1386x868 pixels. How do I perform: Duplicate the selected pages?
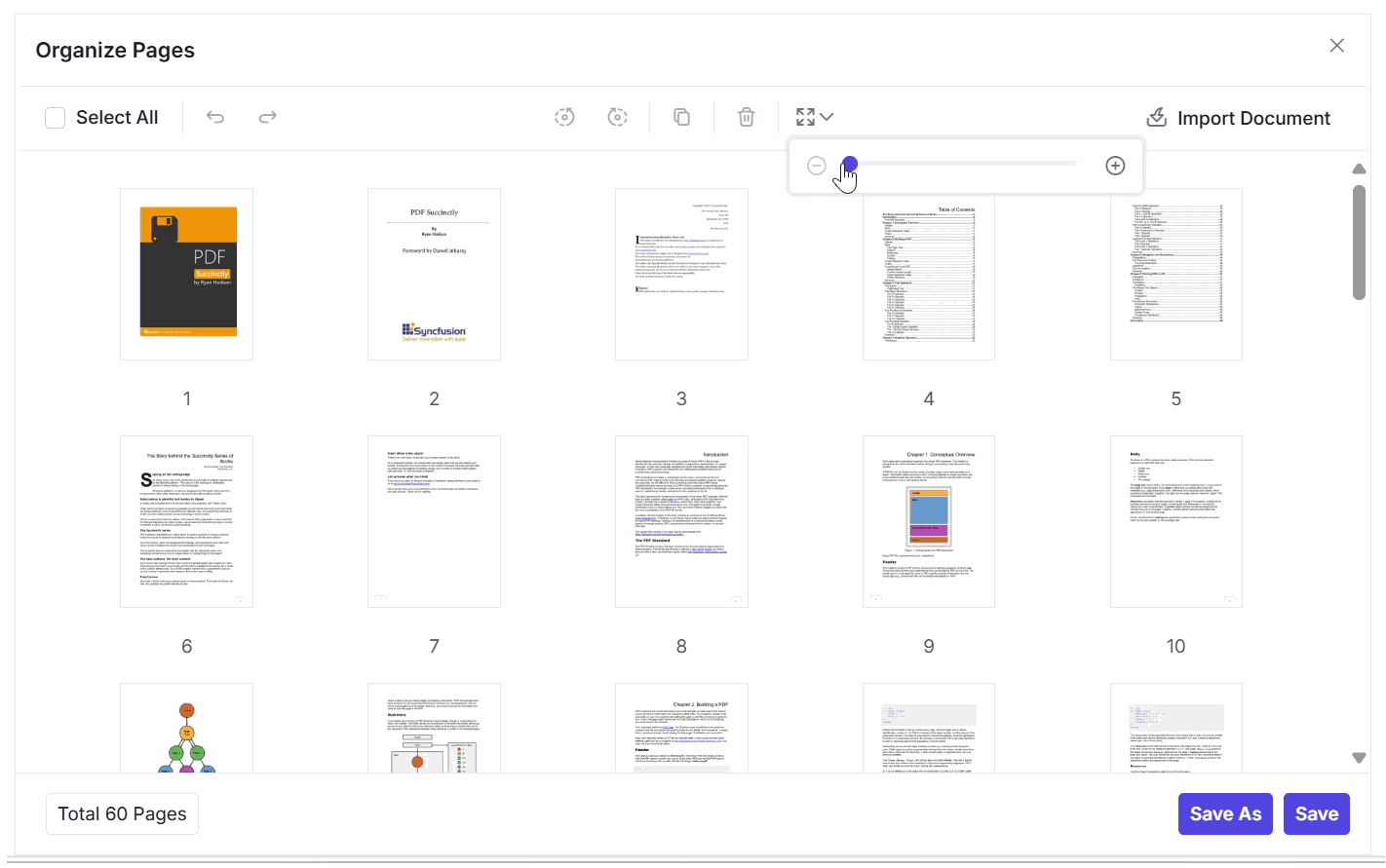[x=681, y=116]
